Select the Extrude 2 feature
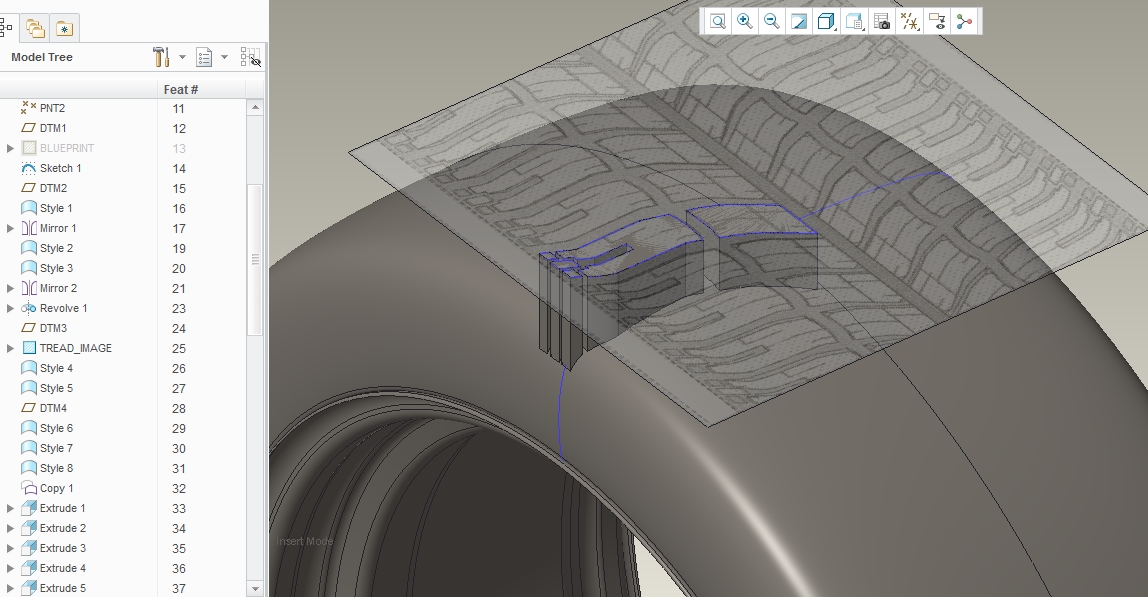Viewport: 1148px width, 597px height. [62, 528]
